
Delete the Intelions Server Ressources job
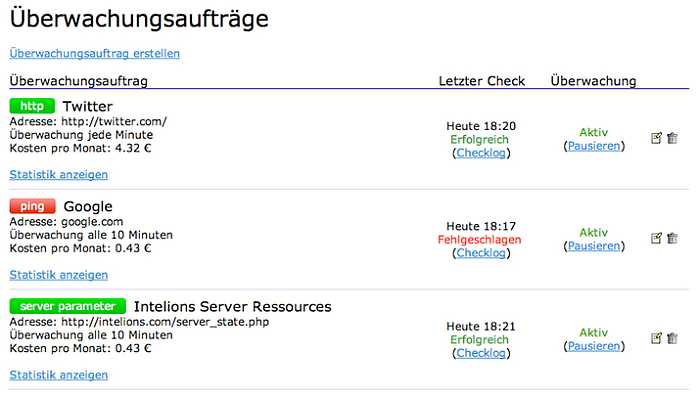click(672, 338)
